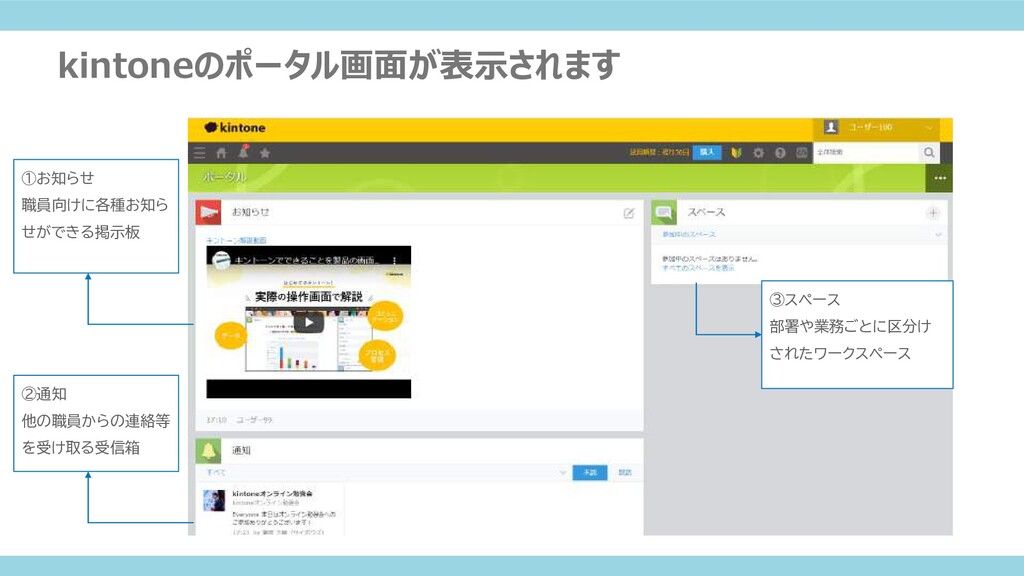Click the green 通知 bell icon
This screenshot has width=1024, height=576.
(x=208, y=451)
